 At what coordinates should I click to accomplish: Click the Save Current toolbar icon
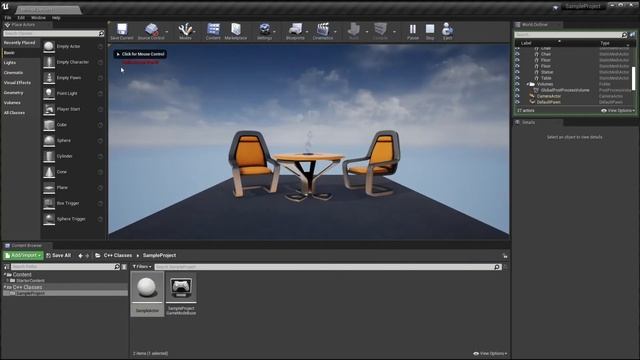[122, 29]
